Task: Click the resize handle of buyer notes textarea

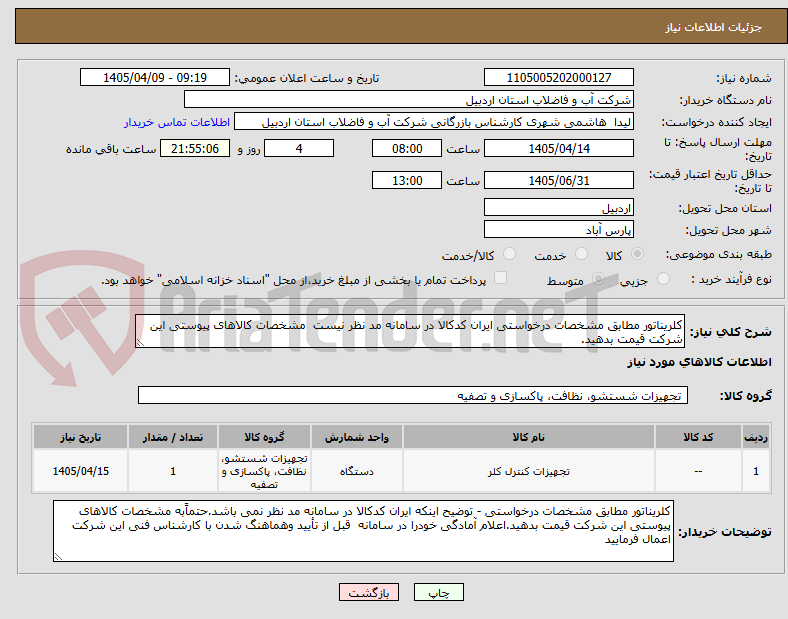Action: pos(58,557)
